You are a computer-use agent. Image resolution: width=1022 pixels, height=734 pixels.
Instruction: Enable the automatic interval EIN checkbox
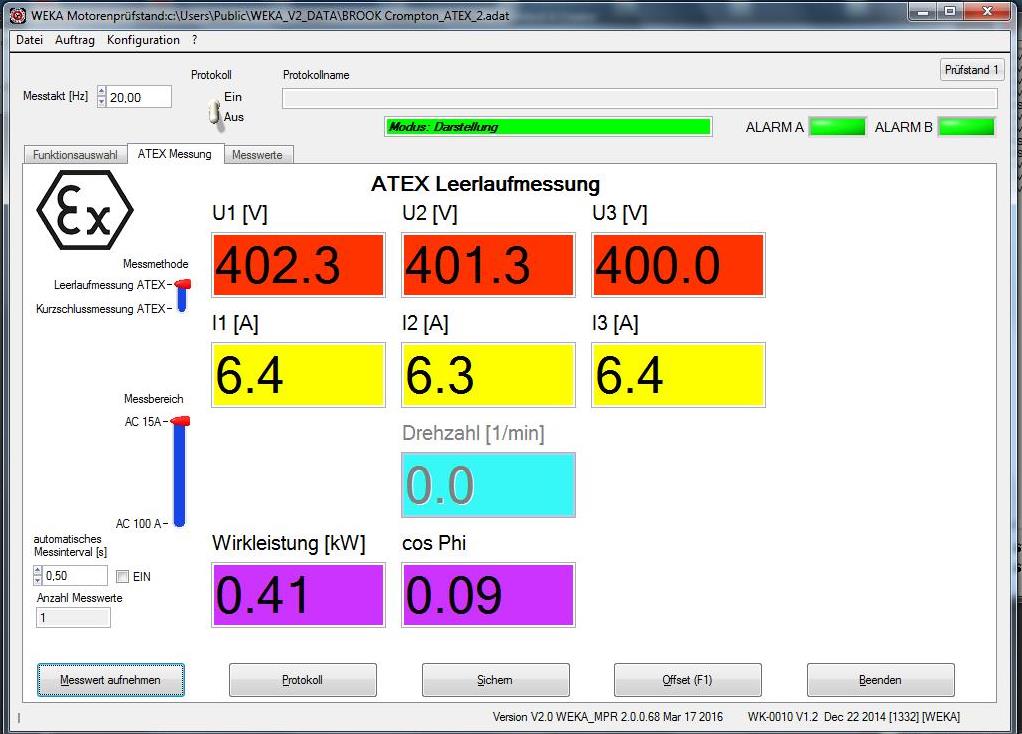(x=123, y=577)
